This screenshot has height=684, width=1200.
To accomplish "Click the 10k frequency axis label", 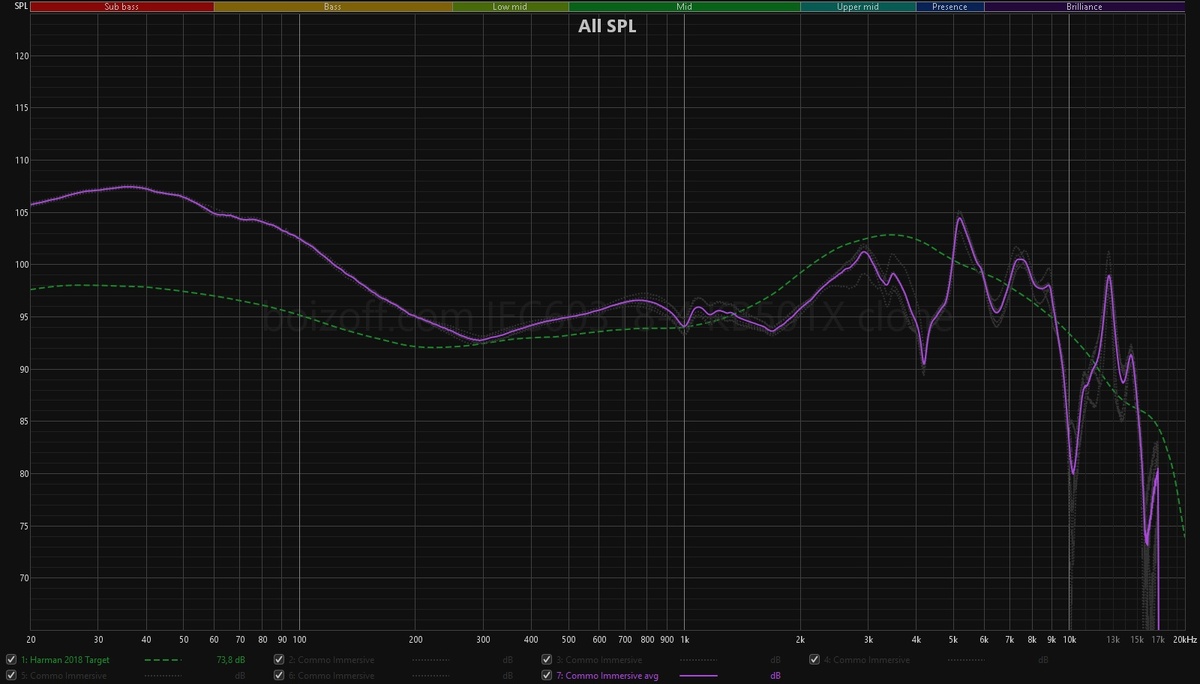I will pos(1069,638).
